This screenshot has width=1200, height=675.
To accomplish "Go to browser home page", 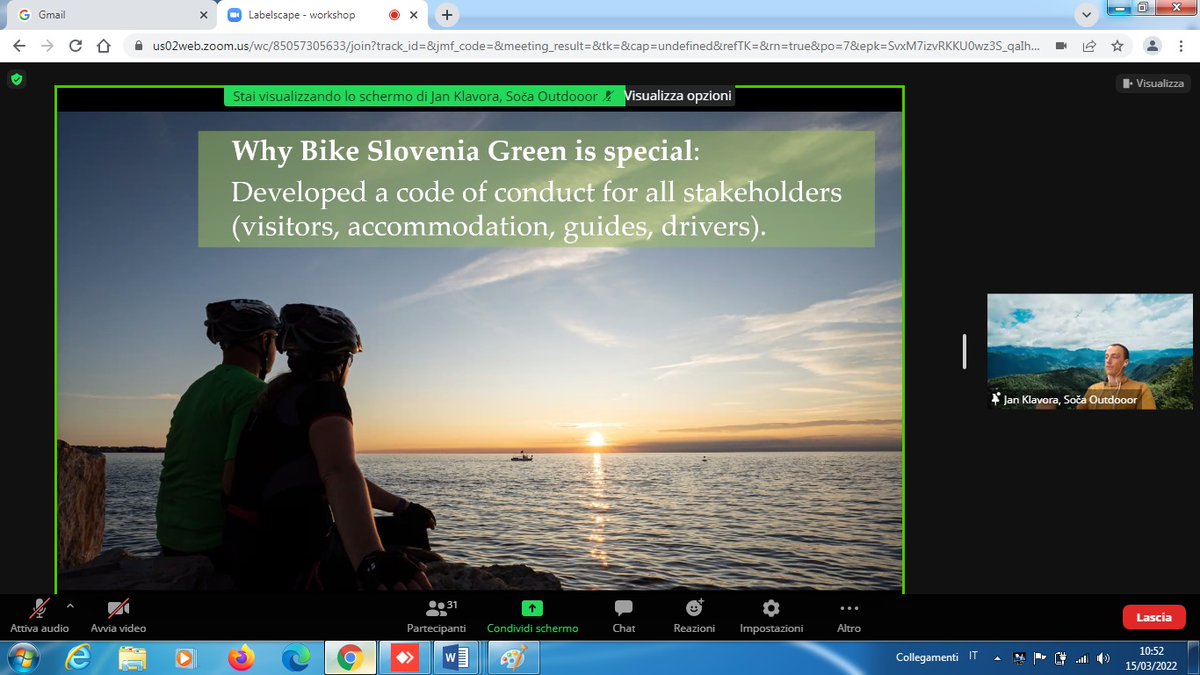I will [x=103, y=46].
